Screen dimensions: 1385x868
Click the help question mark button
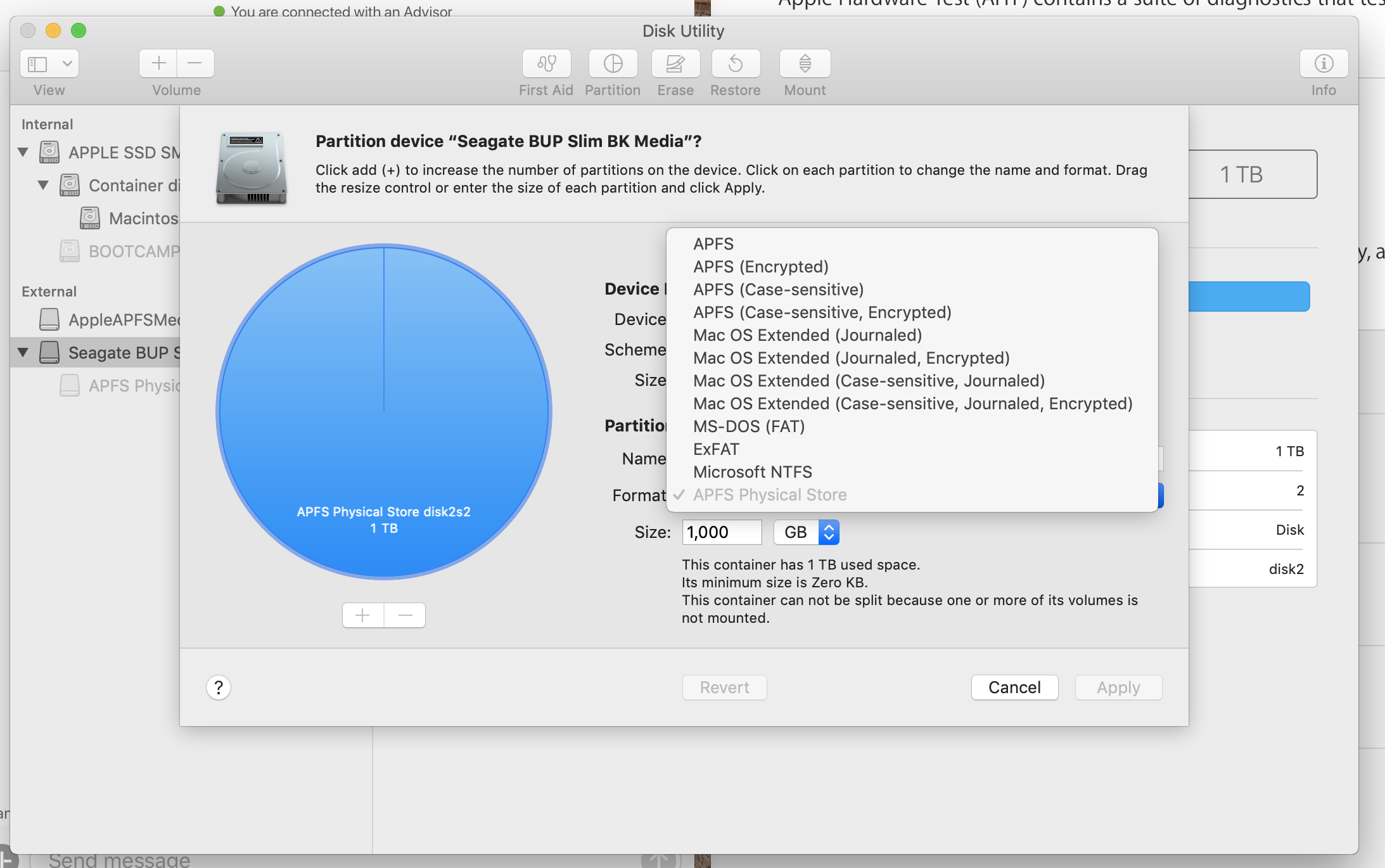tap(219, 687)
